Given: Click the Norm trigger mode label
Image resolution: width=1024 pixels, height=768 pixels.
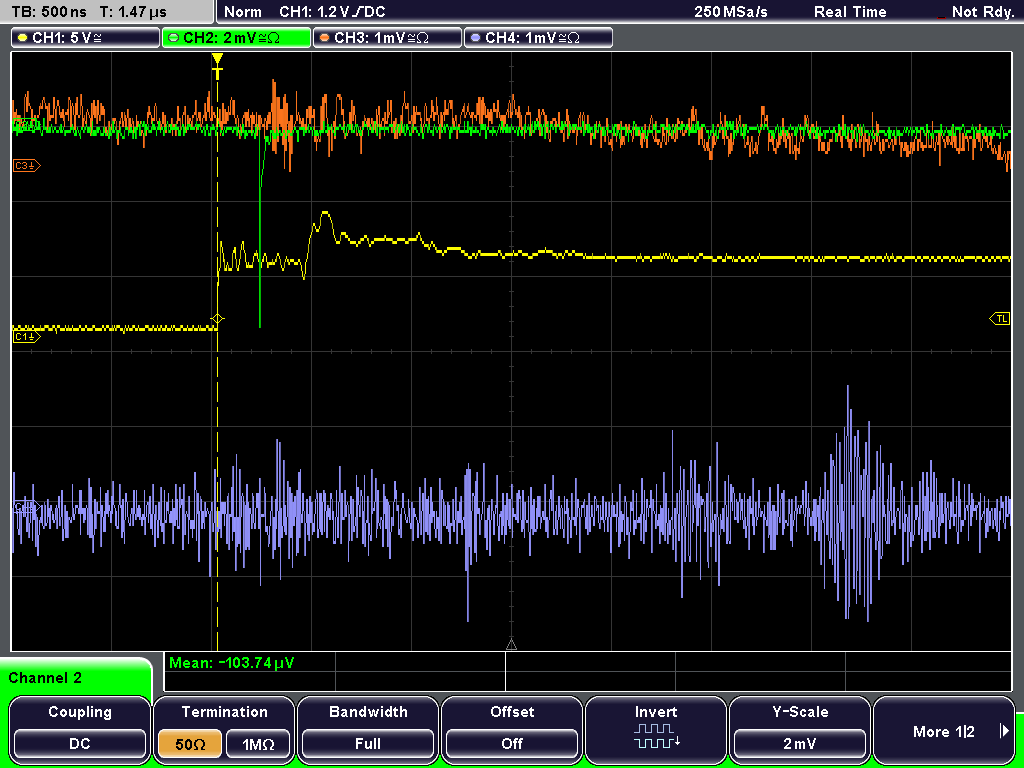Looking at the screenshot, I should point(242,12).
